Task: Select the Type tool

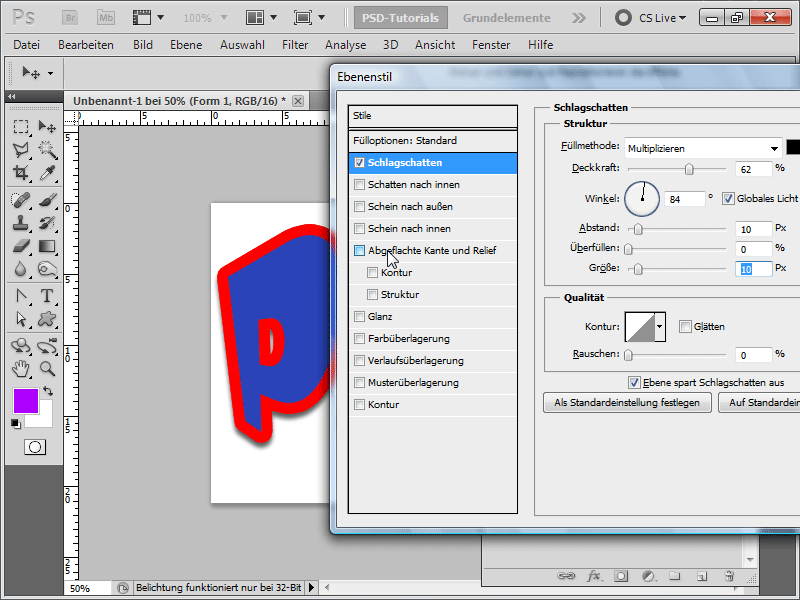Action: click(x=47, y=296)
